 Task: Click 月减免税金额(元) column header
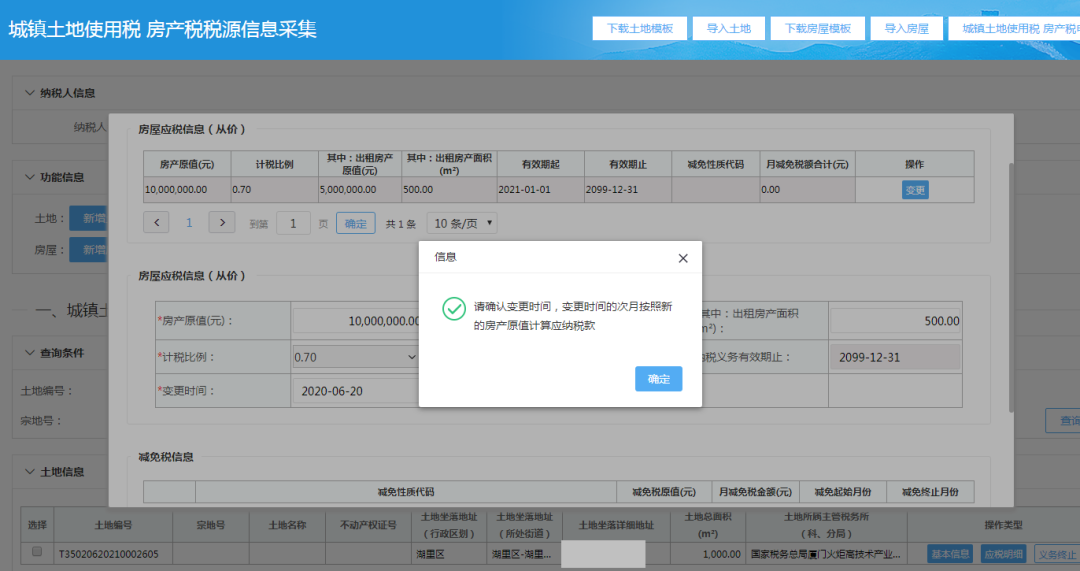pyautogui.click(x=755, y=492)
